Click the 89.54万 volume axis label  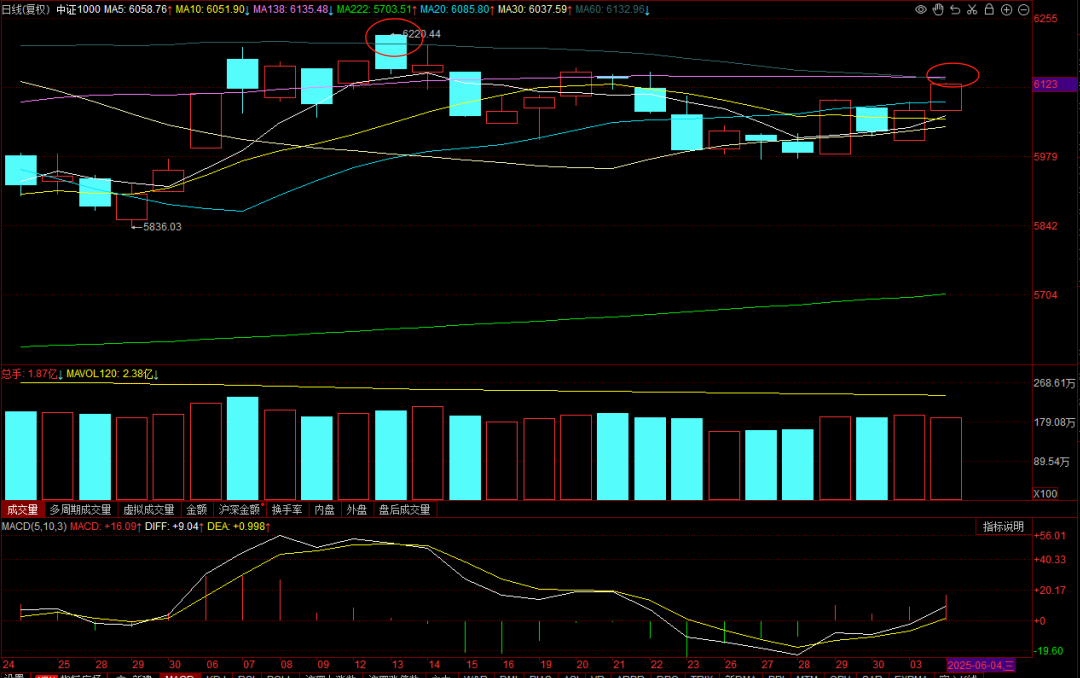[1052, 462]
